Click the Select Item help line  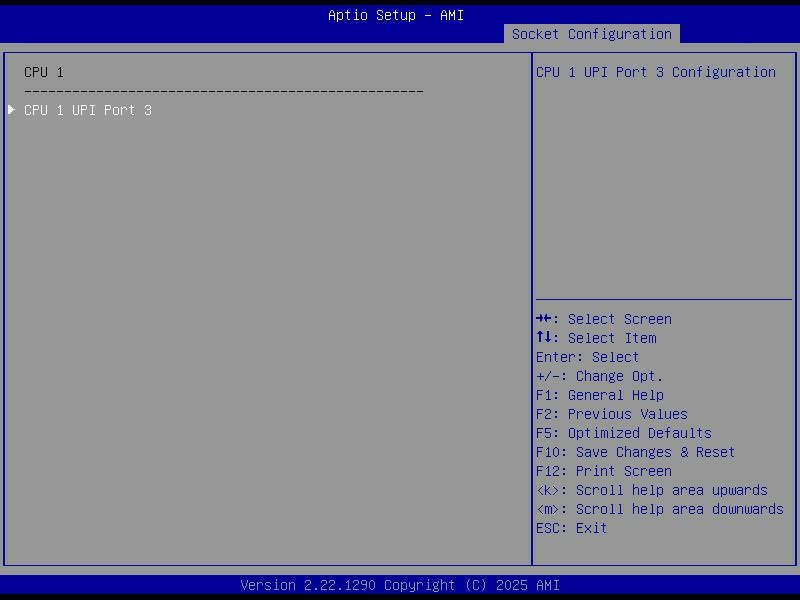pos(596,338)
